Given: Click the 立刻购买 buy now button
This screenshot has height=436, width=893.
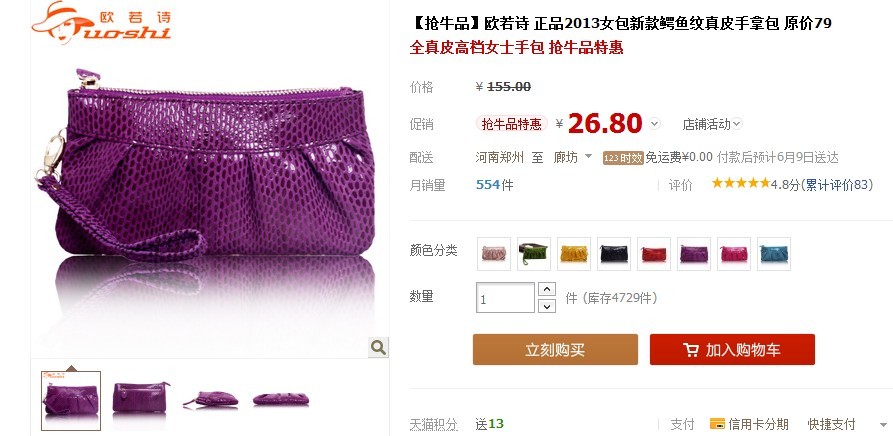Looking at the screenshot, I should [x=555, y=349].
